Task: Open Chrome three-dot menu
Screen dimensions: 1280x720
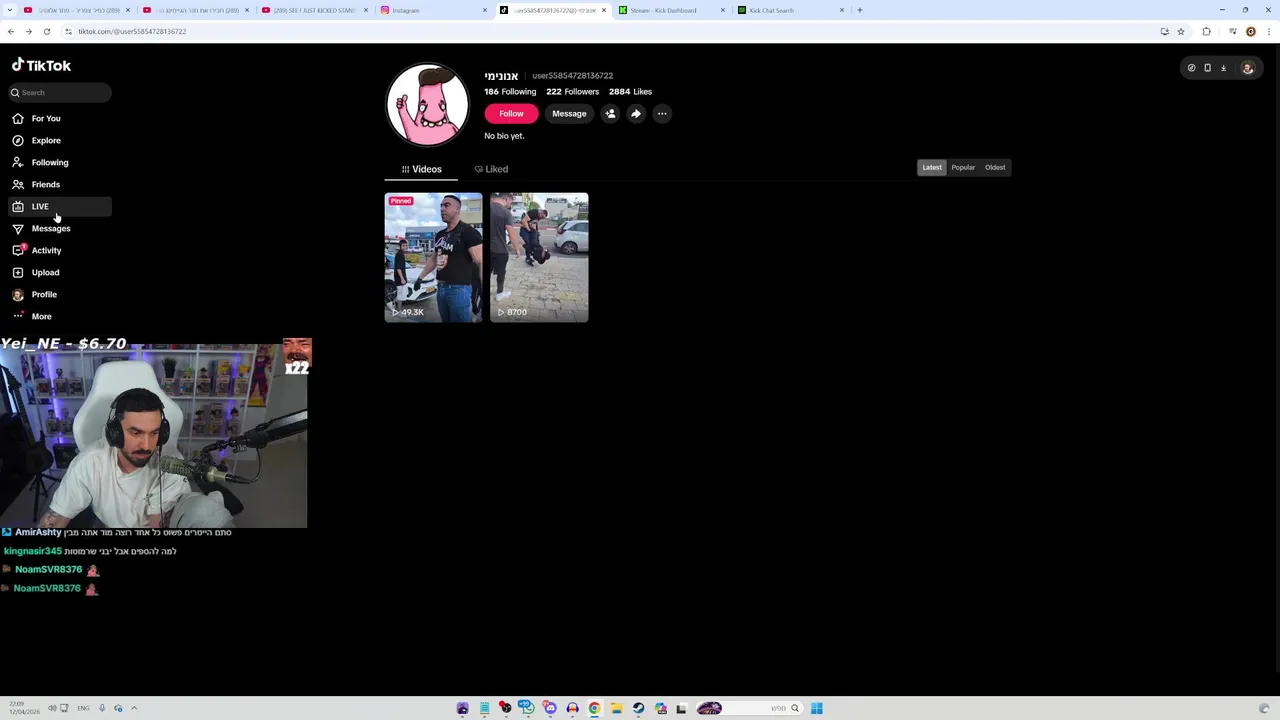Action: (x=1268, y=31)
